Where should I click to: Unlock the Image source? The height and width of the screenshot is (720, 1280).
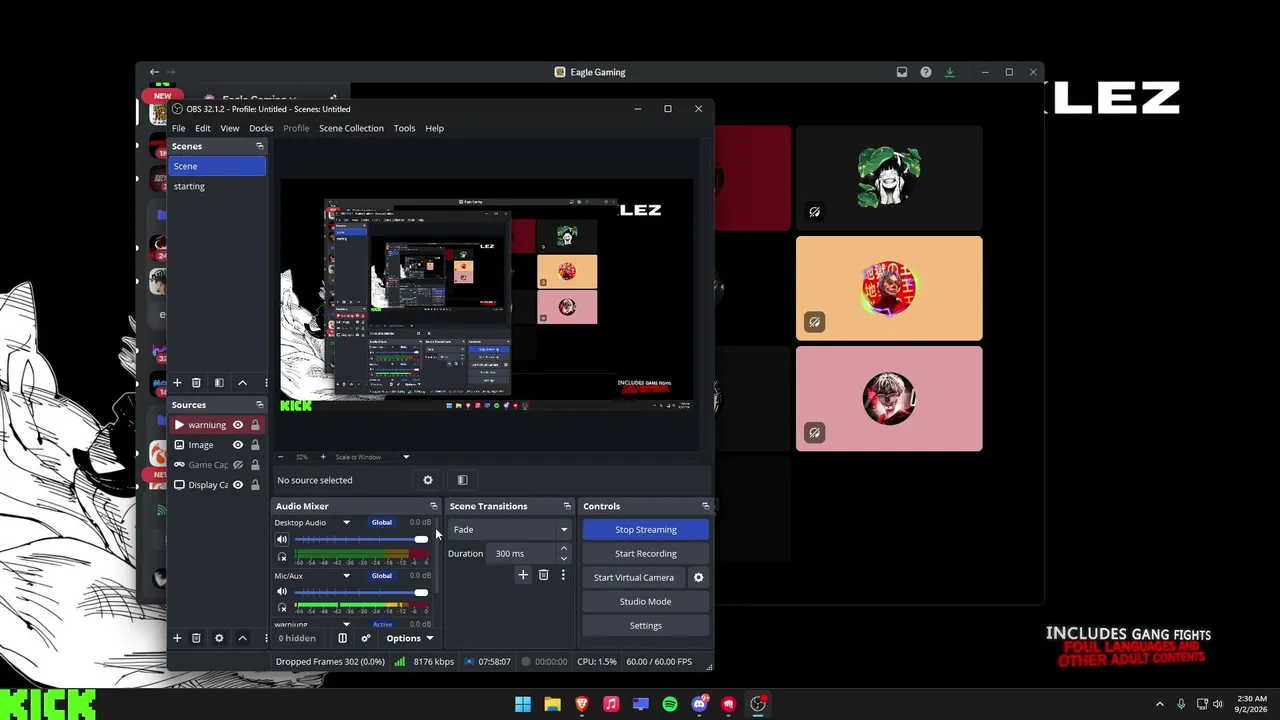click(255, 445)
